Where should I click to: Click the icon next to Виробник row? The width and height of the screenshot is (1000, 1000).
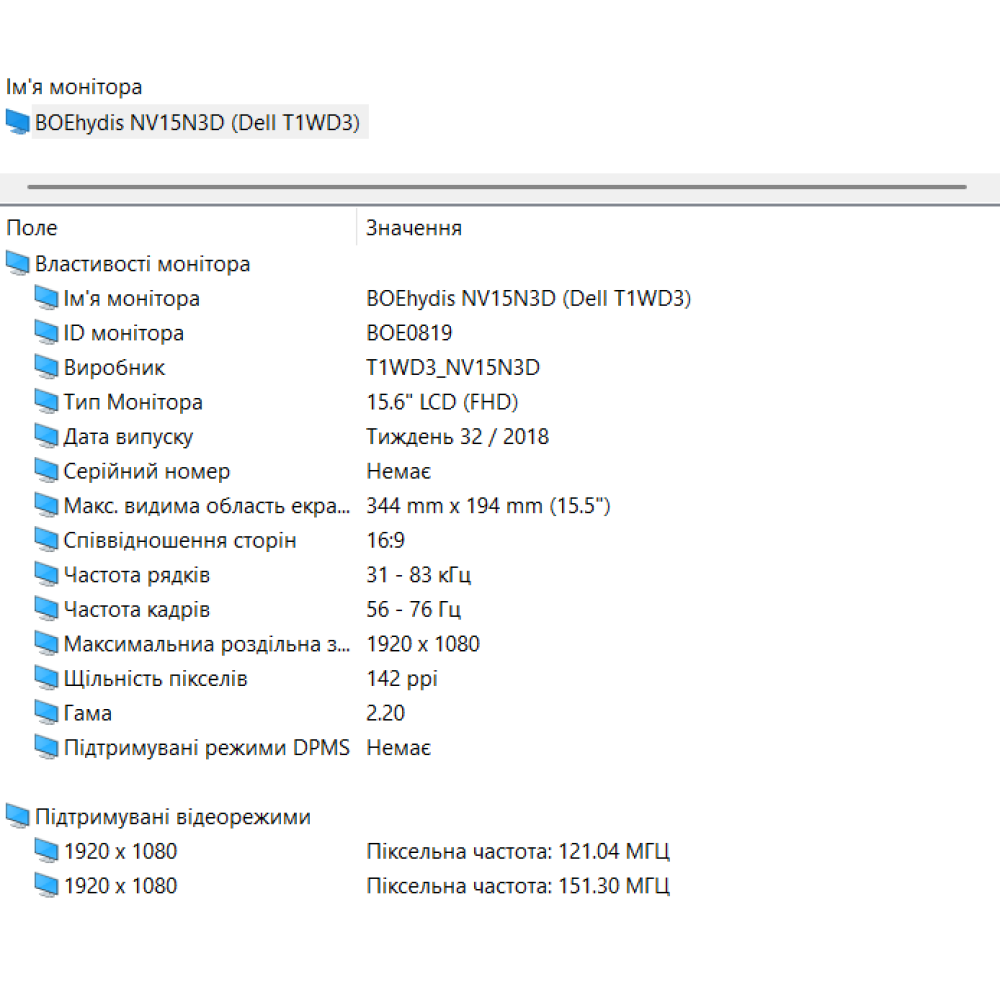pos(46,368)
